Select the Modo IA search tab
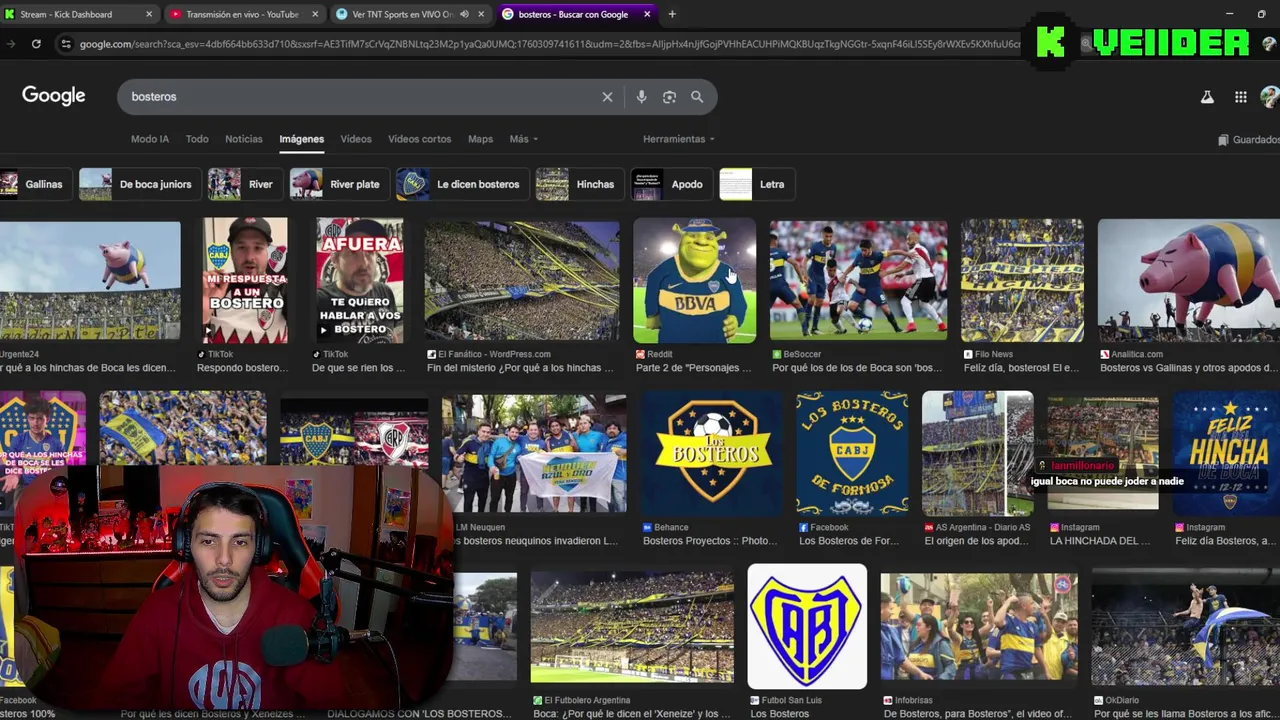The width and height of the screenshot is (1280, 720). [150, 139]
